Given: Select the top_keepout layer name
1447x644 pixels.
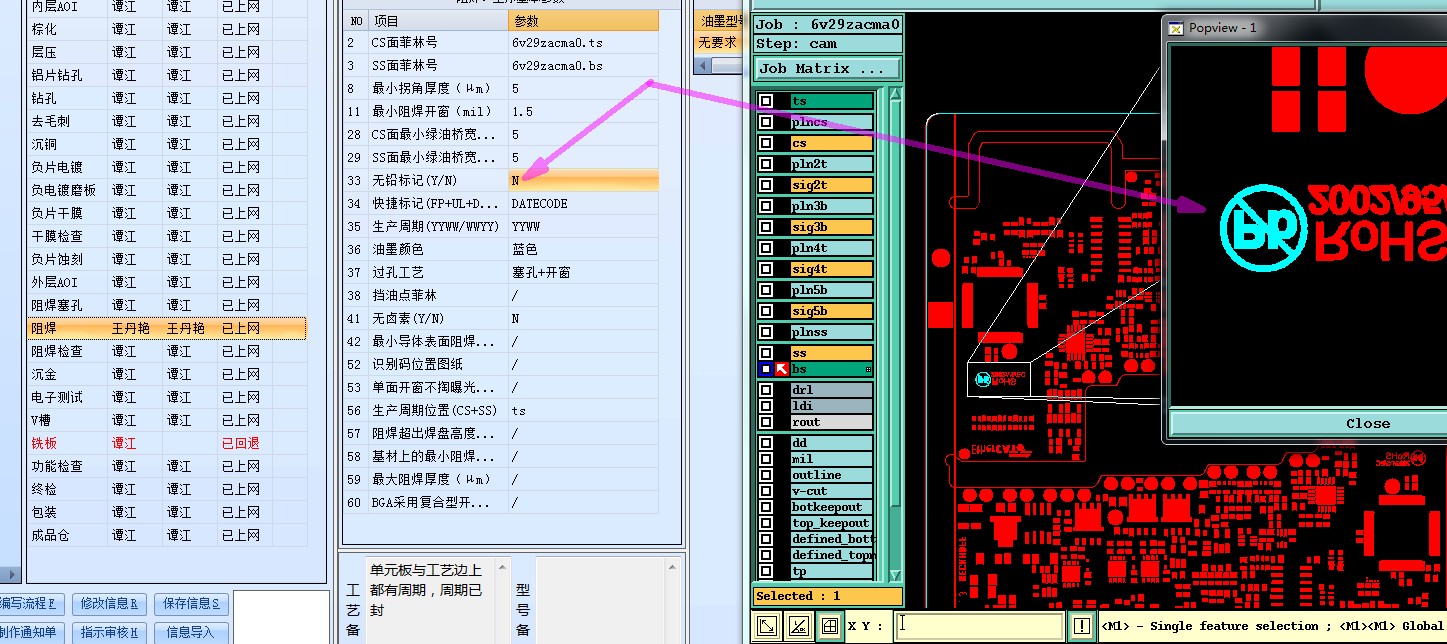Looking at the screenshot, I should coord(831,523).
